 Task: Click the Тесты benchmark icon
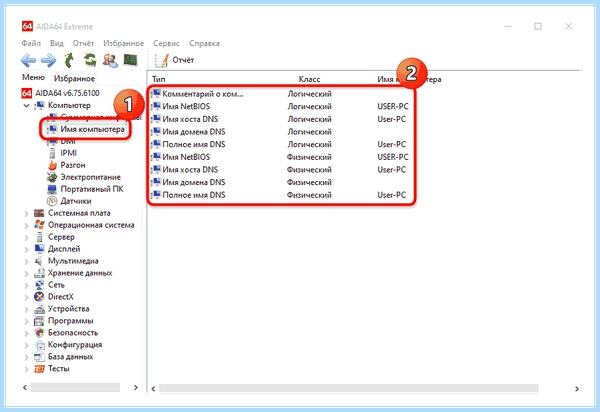coord(39,368)
